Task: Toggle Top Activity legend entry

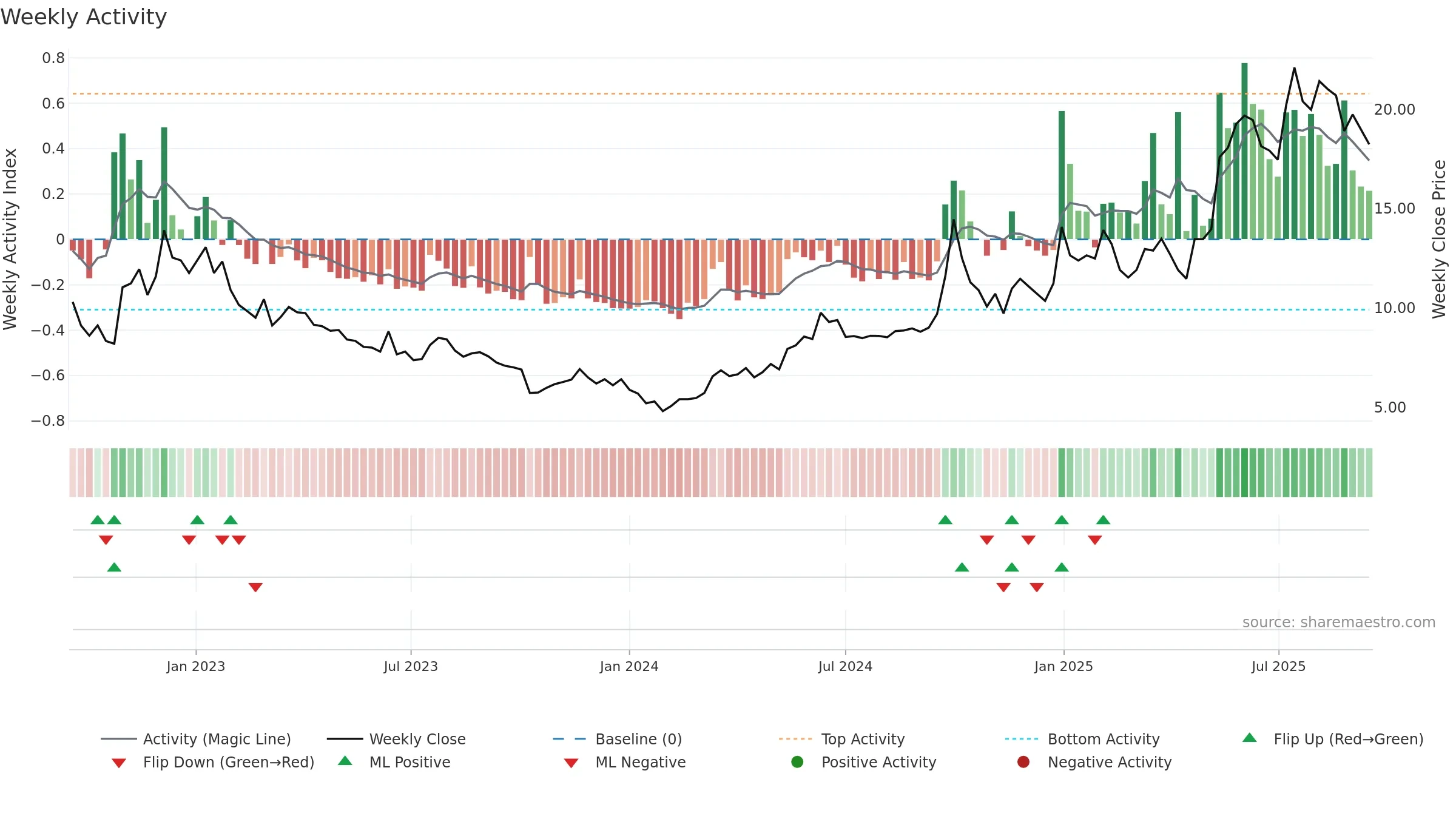Action: point(841,739)
